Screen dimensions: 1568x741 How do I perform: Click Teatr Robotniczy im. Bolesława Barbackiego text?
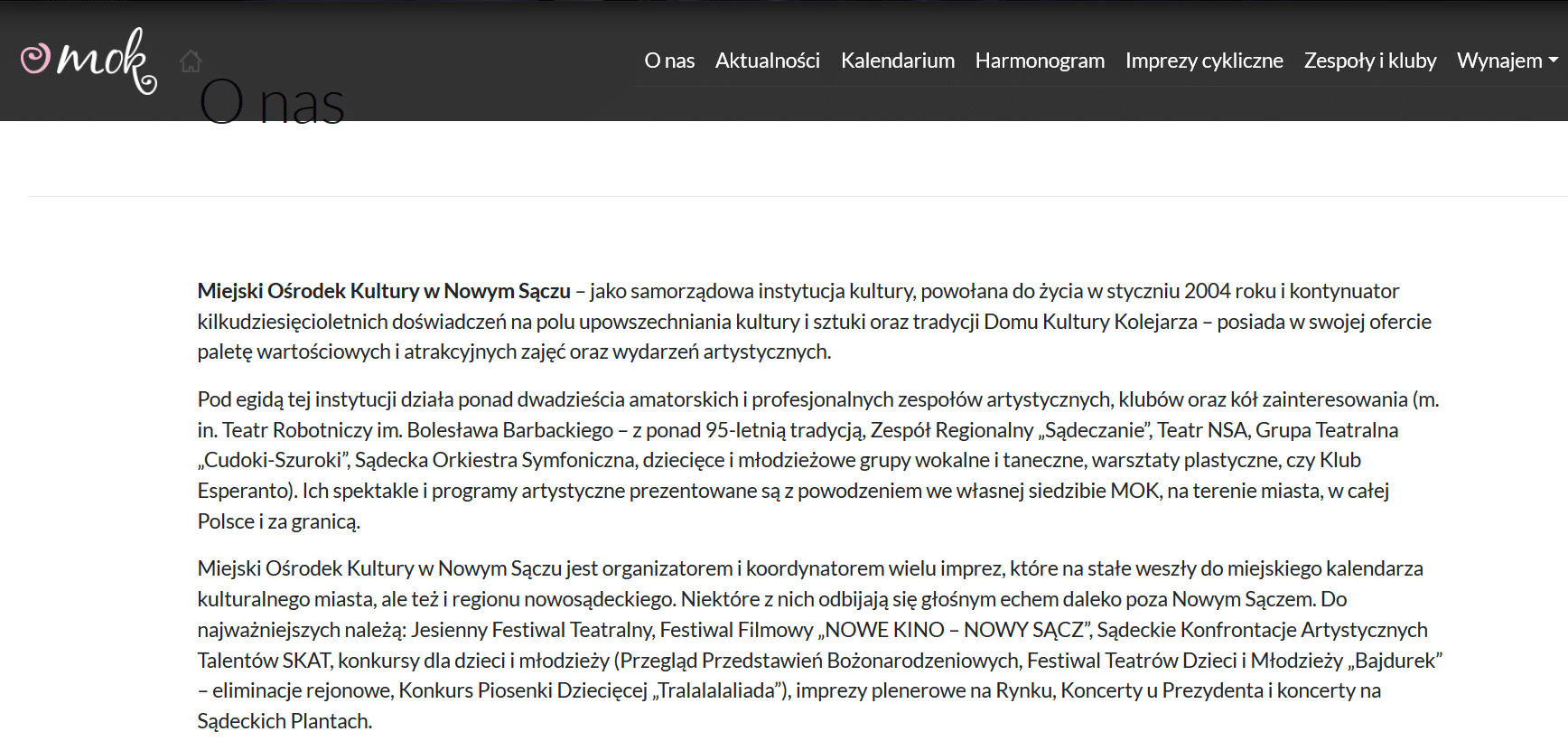(x=418, y=430)
